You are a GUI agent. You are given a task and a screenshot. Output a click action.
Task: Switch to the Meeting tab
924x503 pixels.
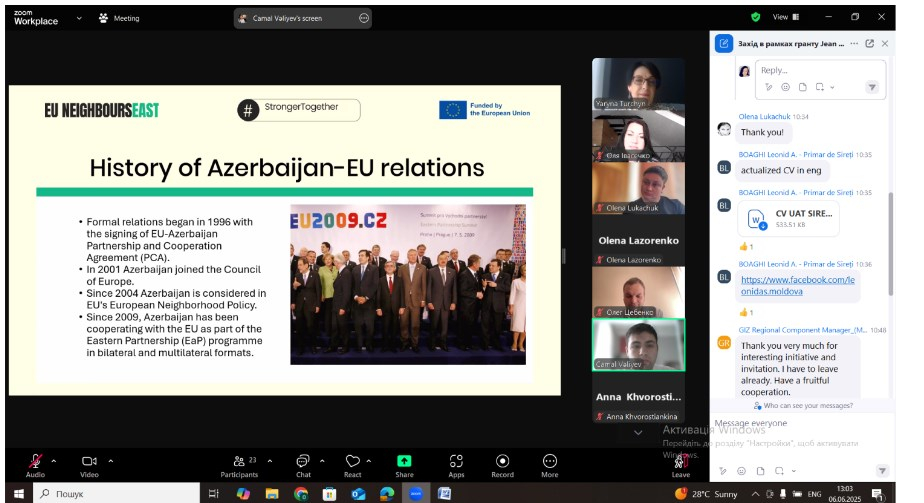click(120, 18)
